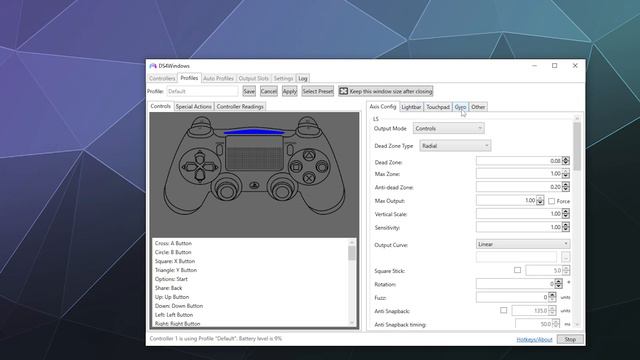Click the Profile name input field
640x360 pixels.
click(x=202, y=91)
